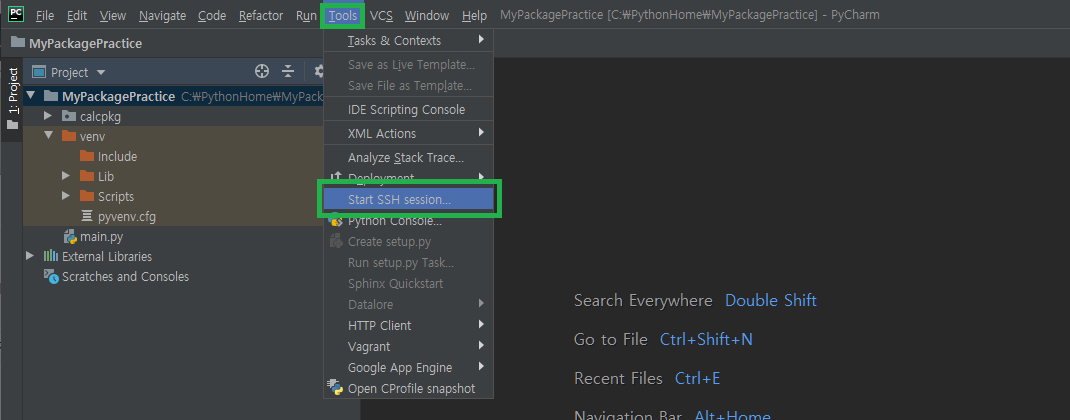Screen dimensions: 1070x420
Task: Click the Search Everywhere hint text
Action: (x=643, y=300)
